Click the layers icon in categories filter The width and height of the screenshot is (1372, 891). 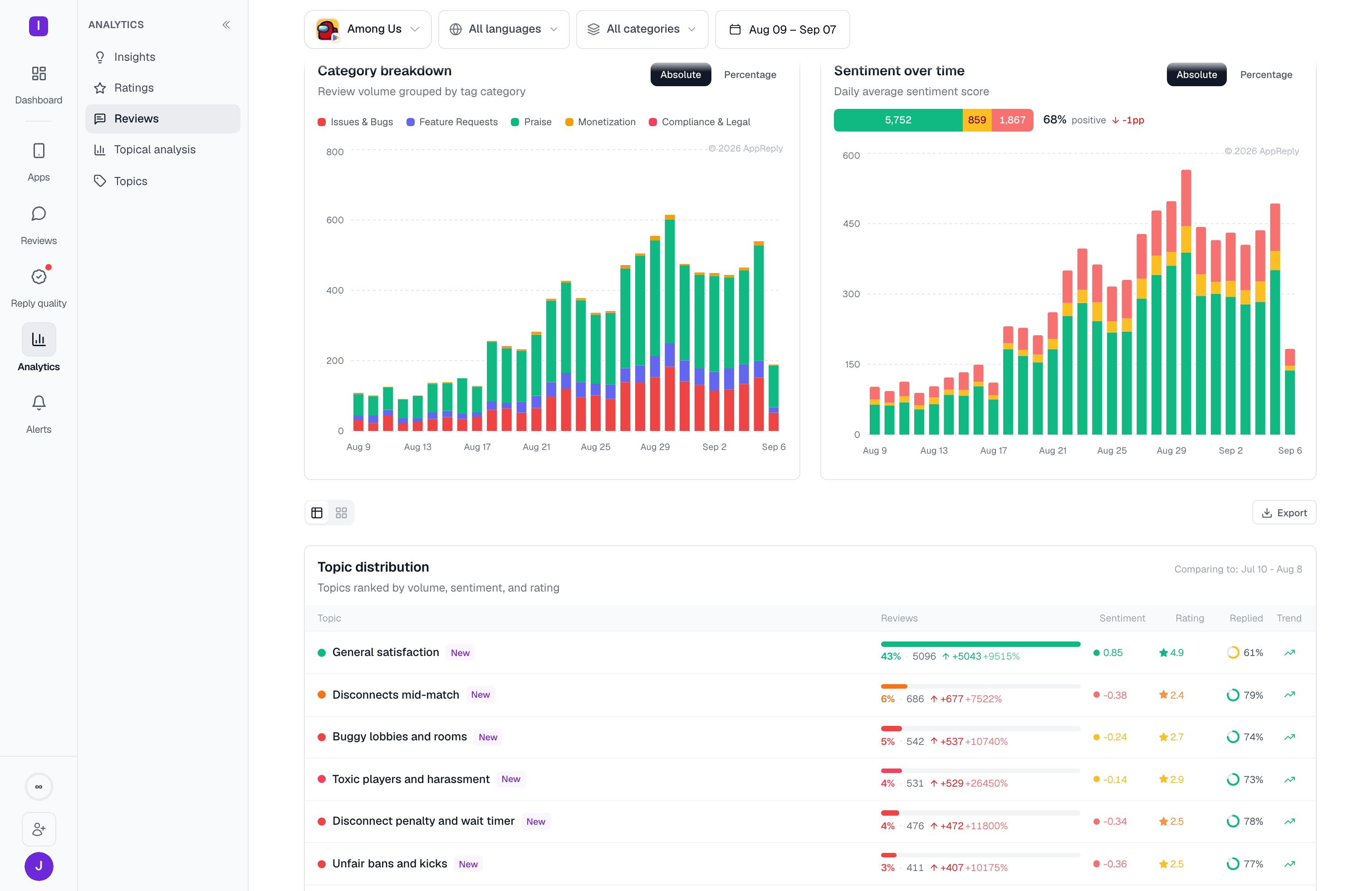pos(594,29)
